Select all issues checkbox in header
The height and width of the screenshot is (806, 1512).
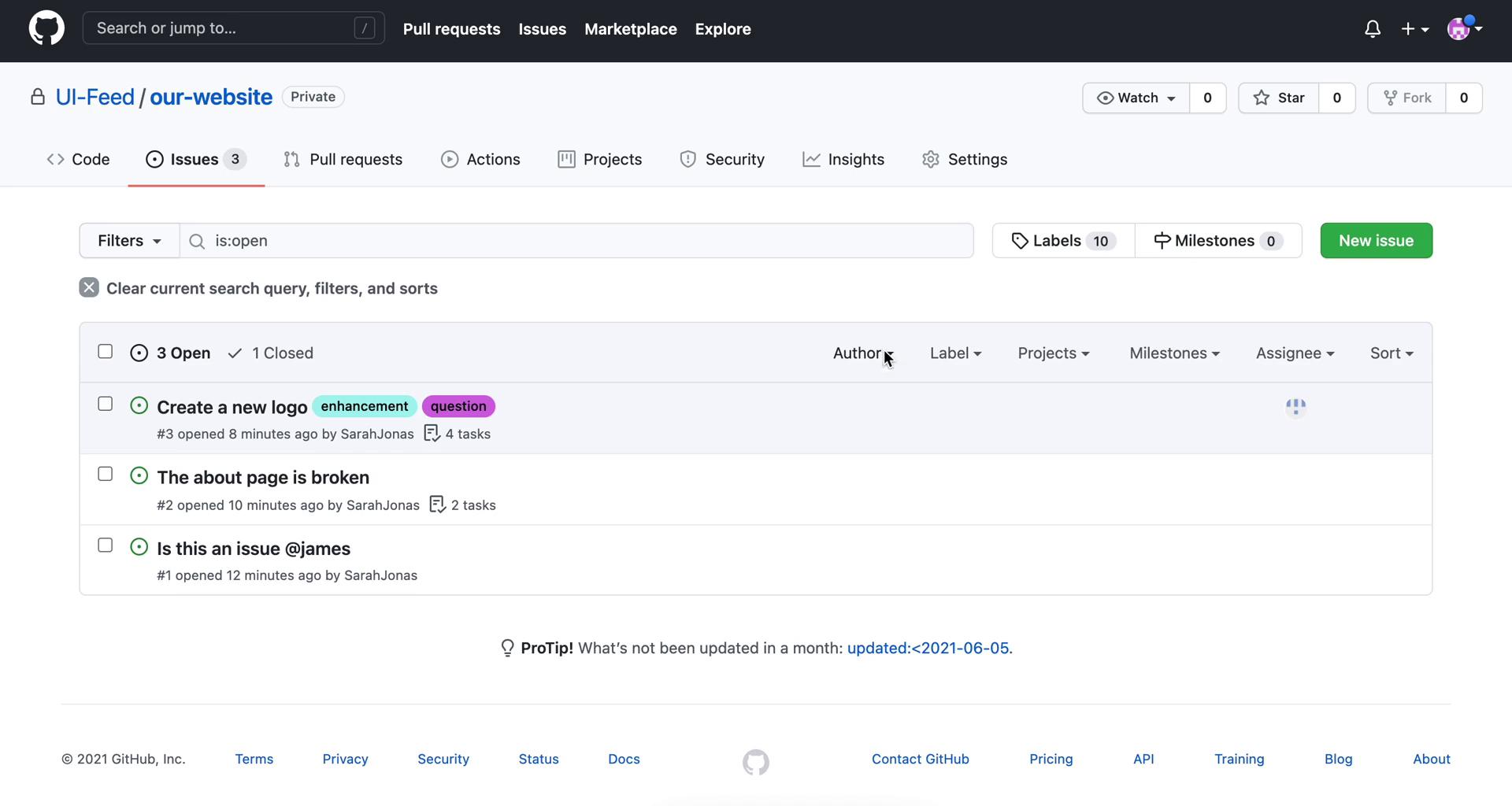[x=105, y=351]
